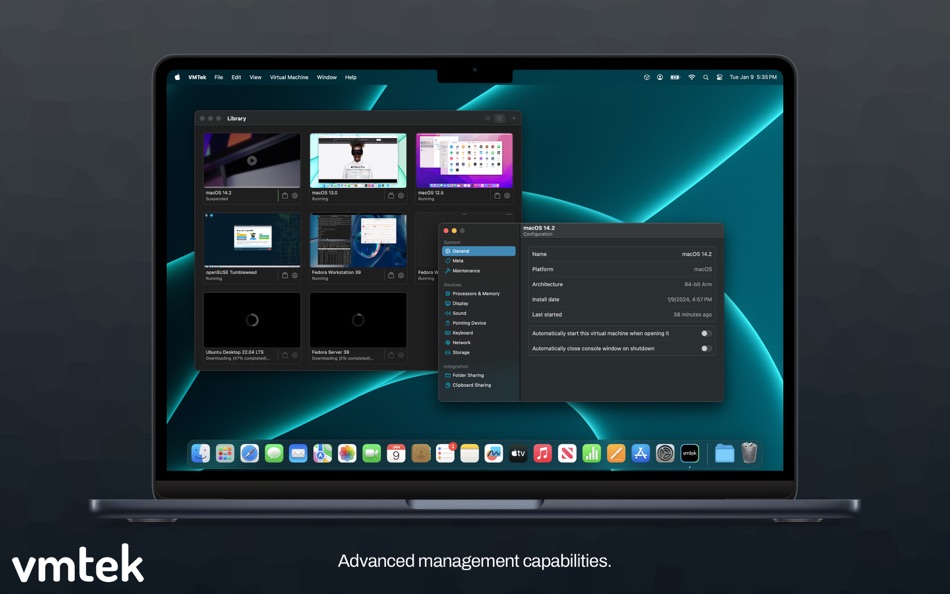Click the Ubuntu Desktop download progress spinner
This screenshot has width=950, height=594.
(252, 320)
